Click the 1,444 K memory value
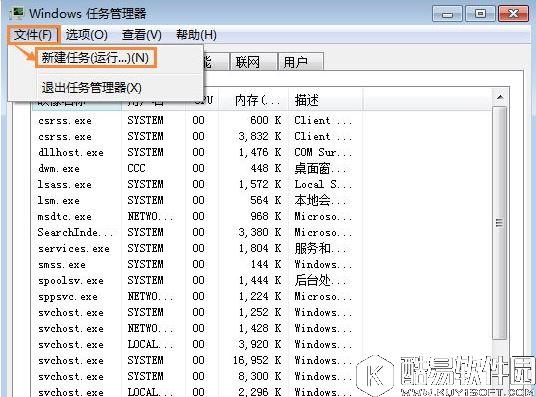 260,280
